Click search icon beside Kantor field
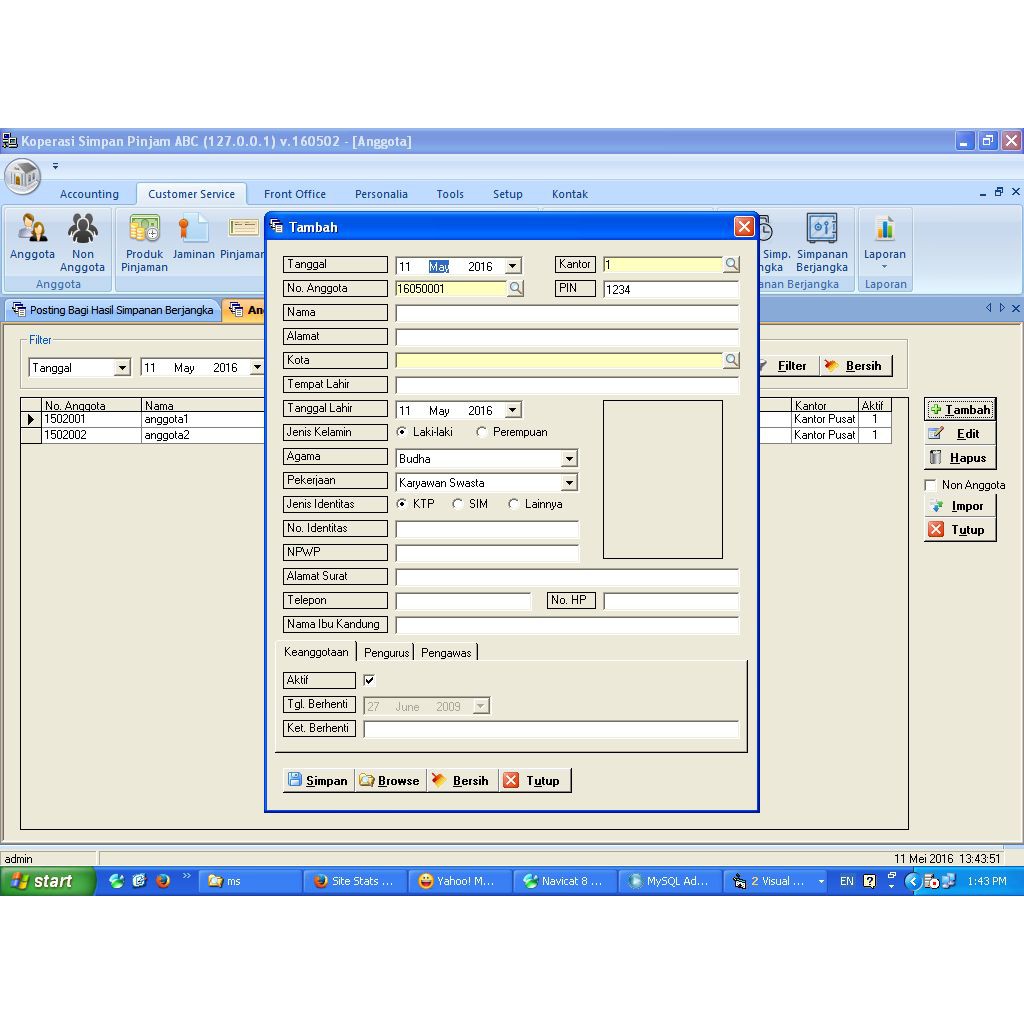The height and width of the screenshot is (1024, 1024). [x=732, y=265]
